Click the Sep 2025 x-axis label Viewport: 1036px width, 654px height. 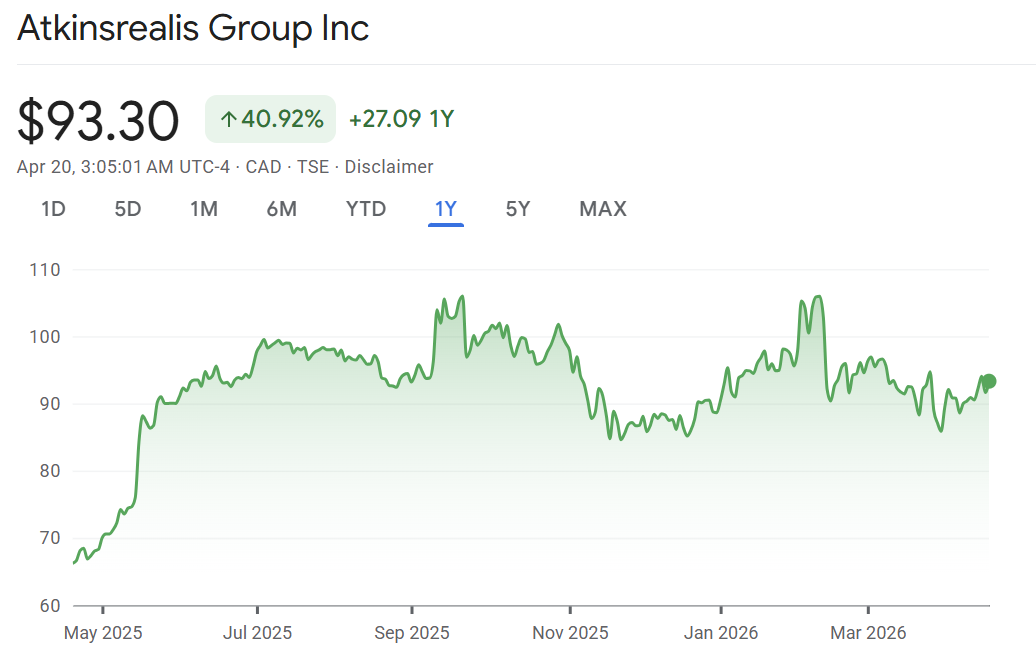click(x=411, y=633)
